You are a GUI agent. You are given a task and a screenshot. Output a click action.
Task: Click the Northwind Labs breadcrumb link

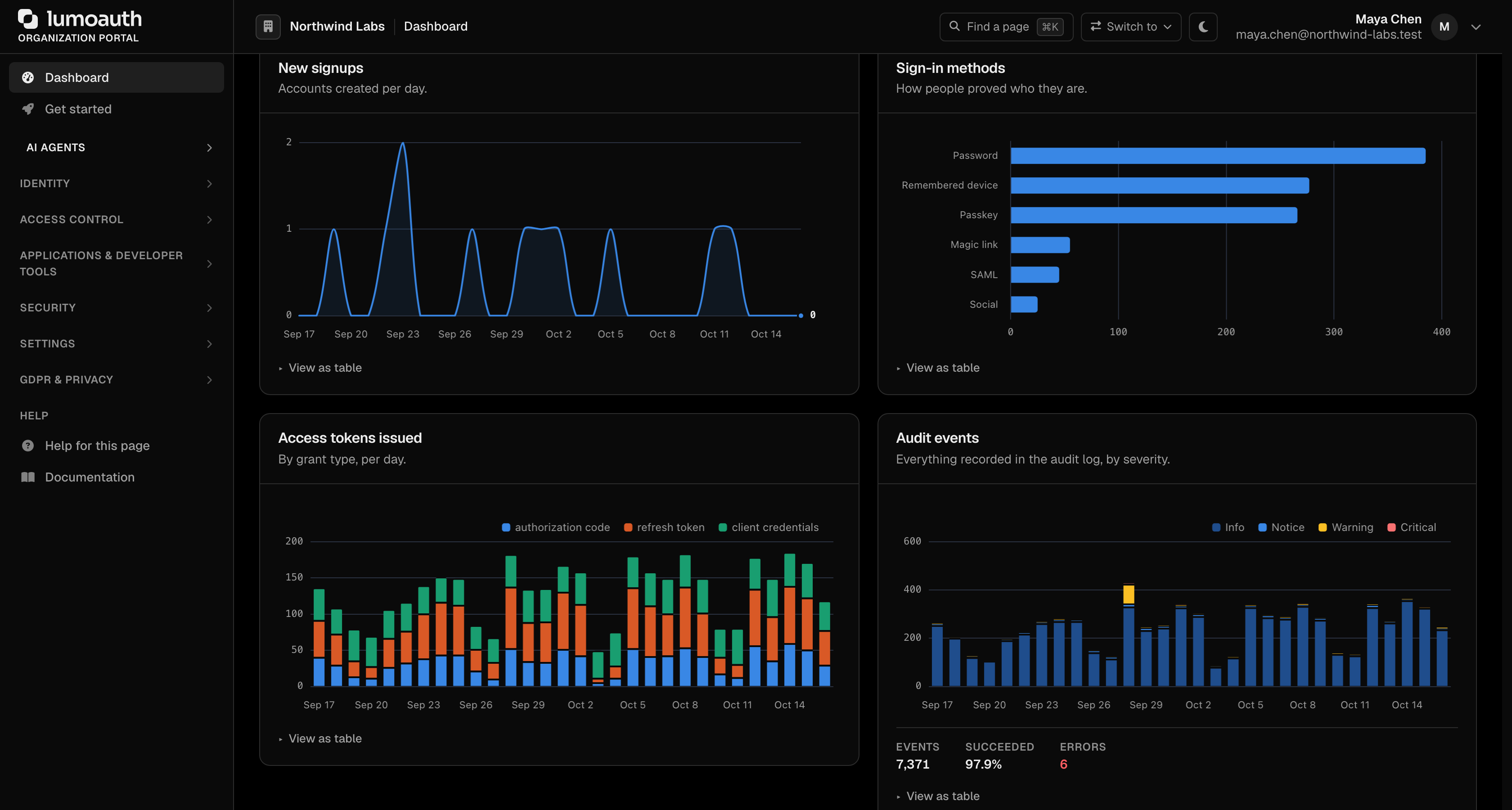pyautogui.click(x=337, y=27)
